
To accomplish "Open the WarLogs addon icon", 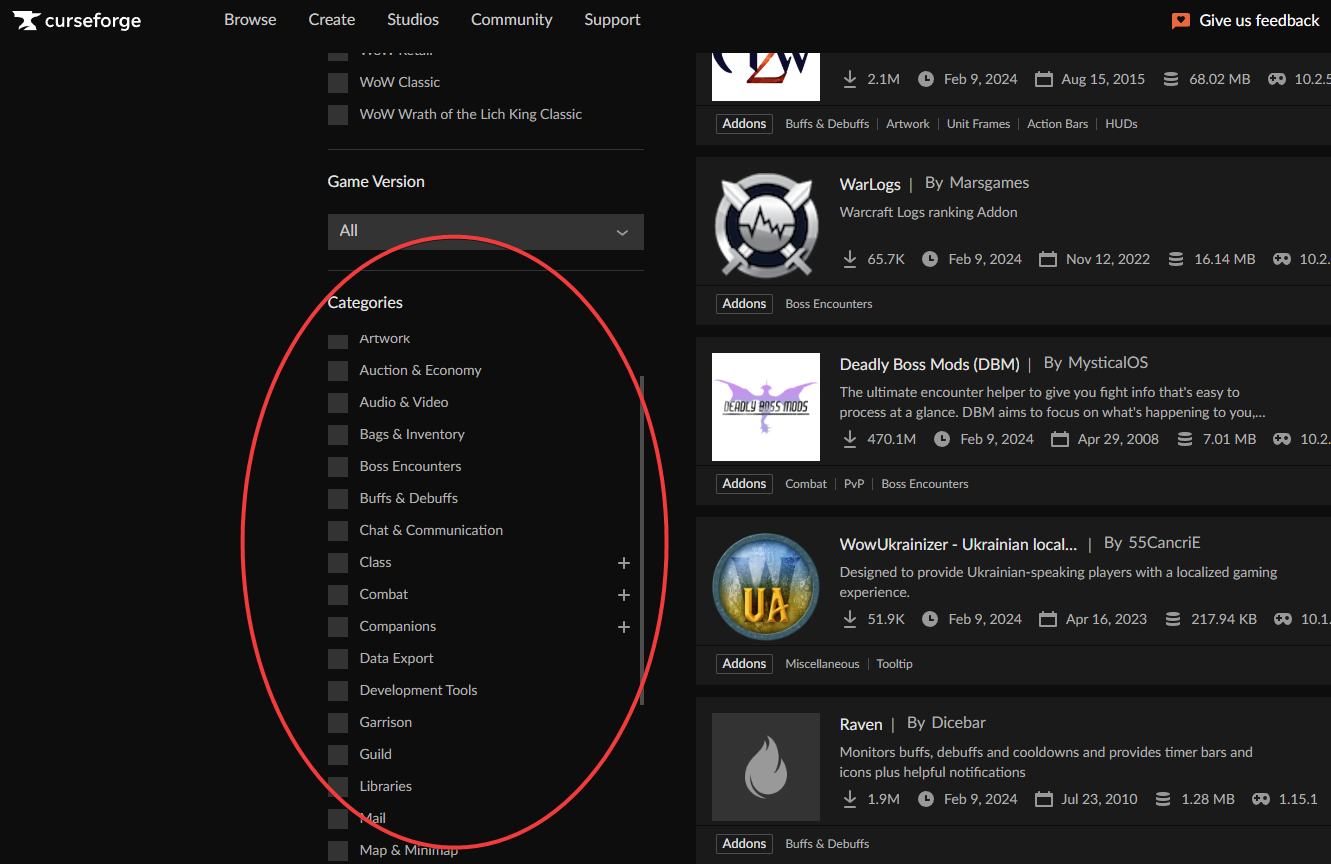I will pos(766,227).
